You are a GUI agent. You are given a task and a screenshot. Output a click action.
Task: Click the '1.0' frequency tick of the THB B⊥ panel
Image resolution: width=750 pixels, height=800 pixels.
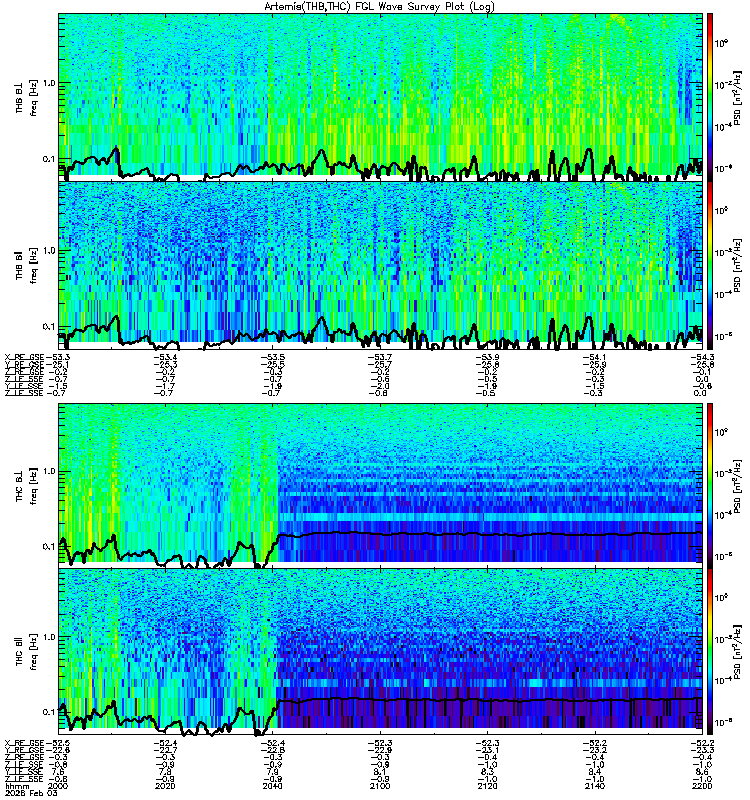(48, 83)
